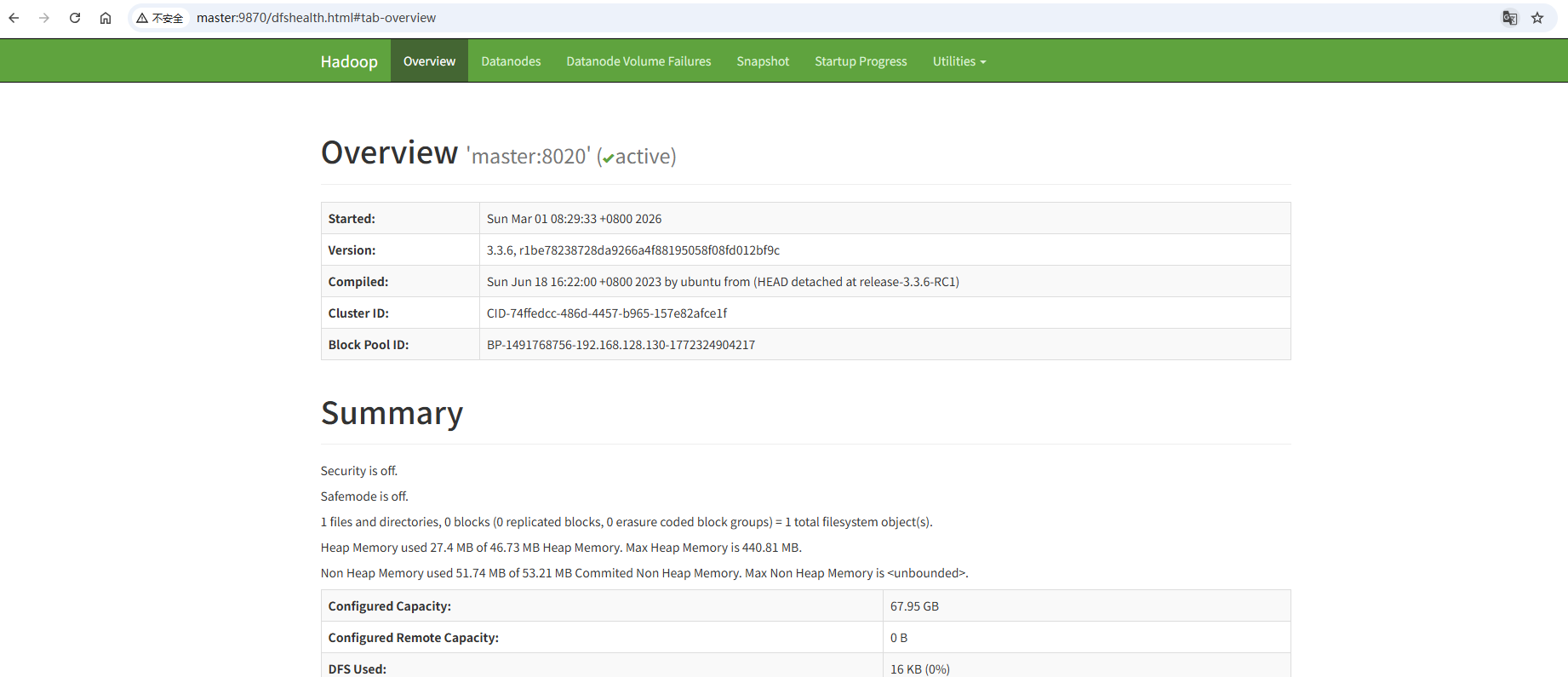1568x677 pixels.
Task: Click the 'Configured Remote Capacity:' row label
Action: 414,638
